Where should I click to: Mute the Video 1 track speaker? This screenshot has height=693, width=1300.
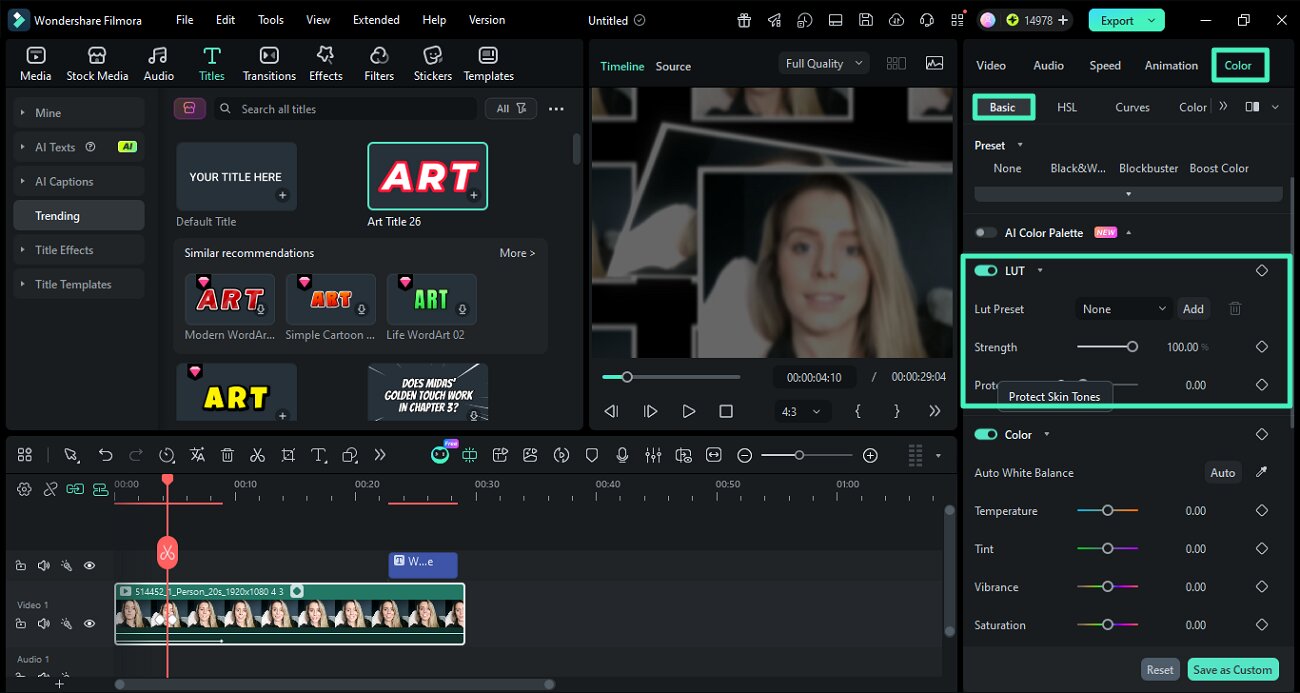[43, 624]
